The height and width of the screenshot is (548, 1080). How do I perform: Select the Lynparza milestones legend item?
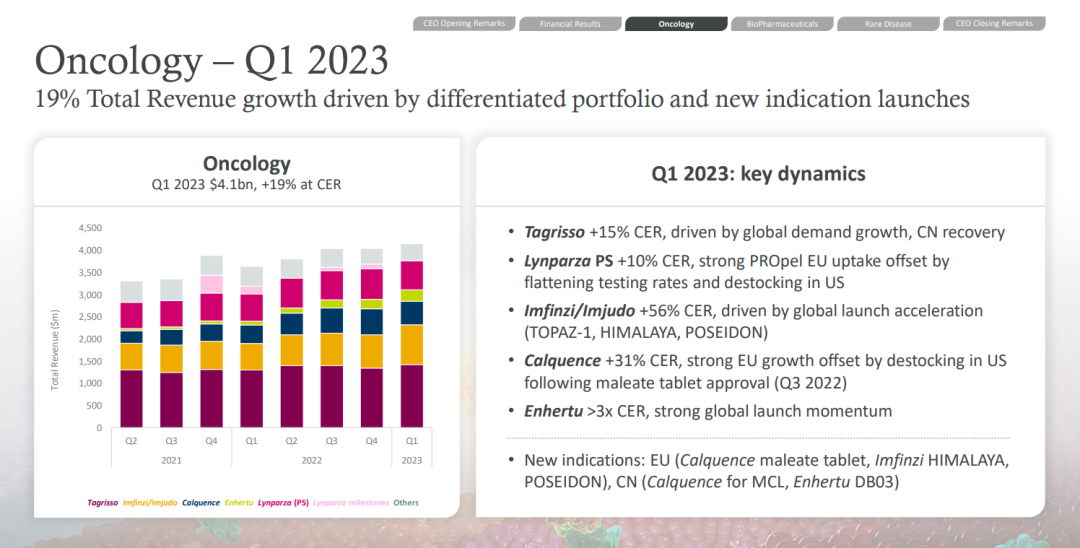click(x=350, y=503)
